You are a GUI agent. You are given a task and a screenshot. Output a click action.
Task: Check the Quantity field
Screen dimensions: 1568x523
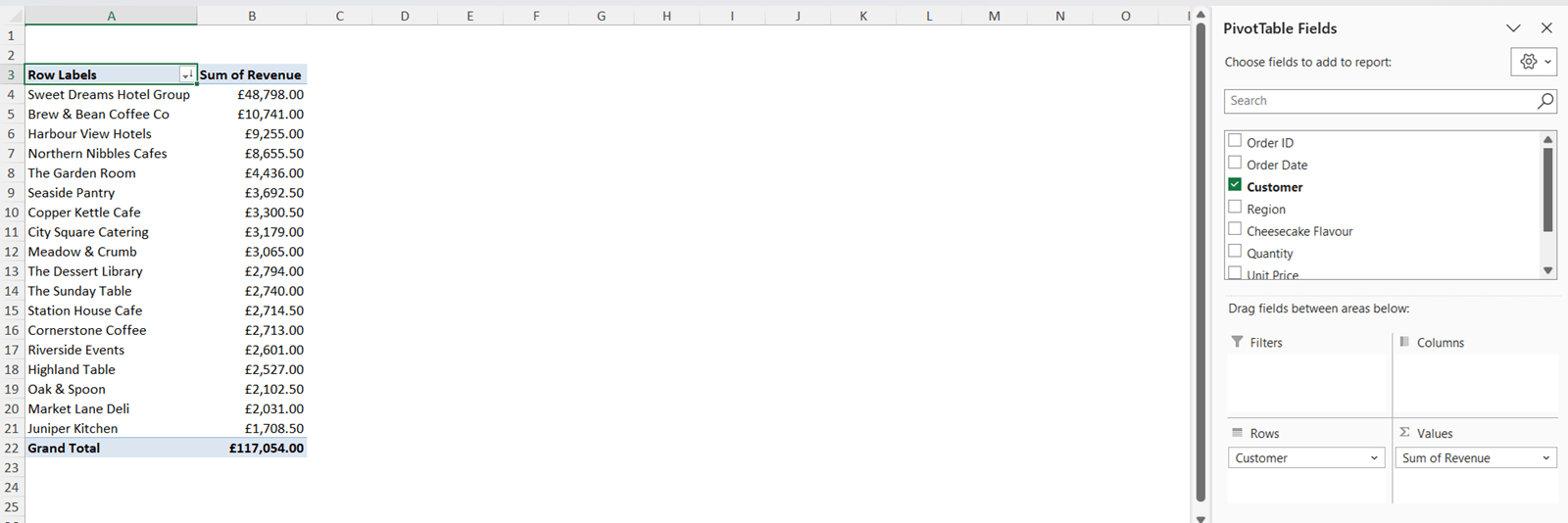point(1235,252)
